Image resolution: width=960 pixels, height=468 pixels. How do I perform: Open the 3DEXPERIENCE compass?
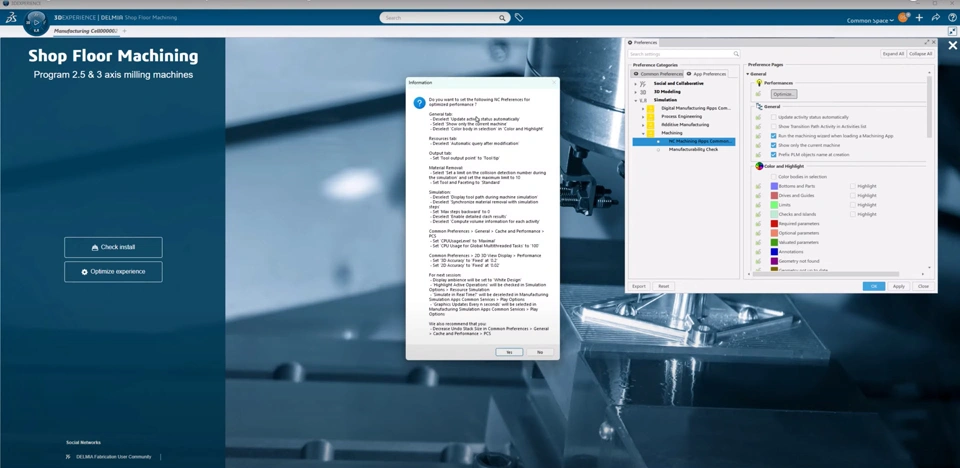tap(36, 23)
